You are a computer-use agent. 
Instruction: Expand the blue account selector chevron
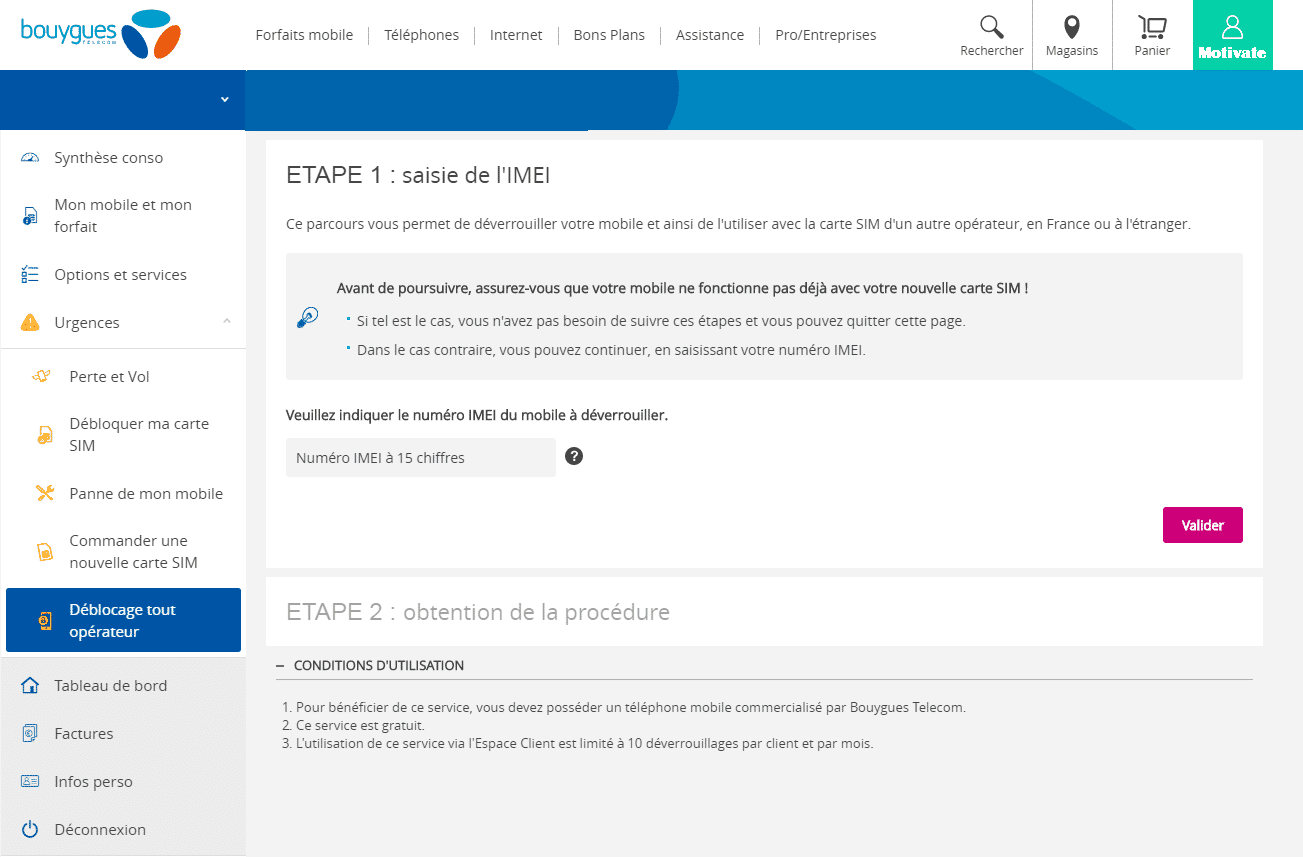(225, 99)
